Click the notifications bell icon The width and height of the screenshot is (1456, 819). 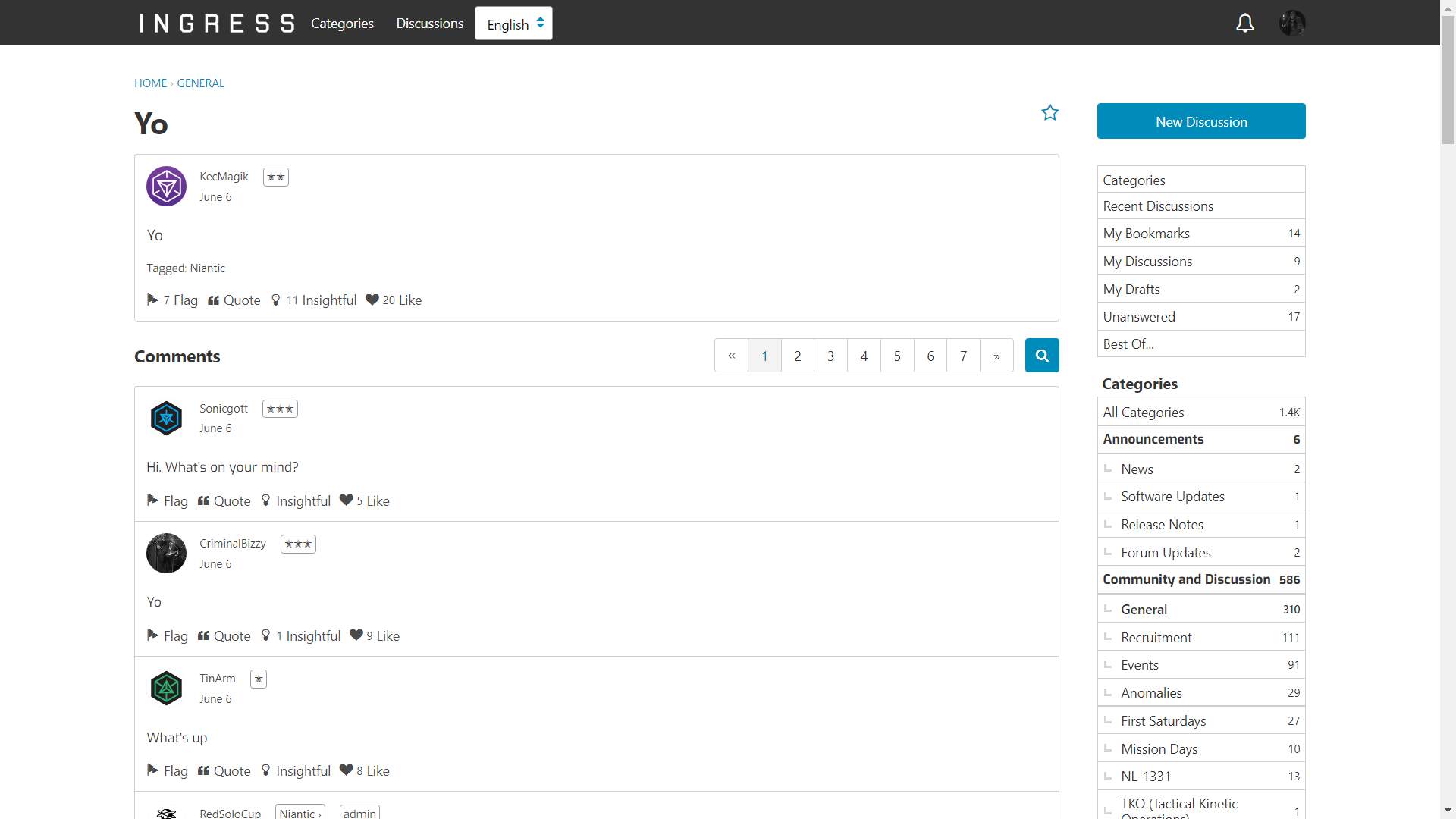coord(1244,24)
